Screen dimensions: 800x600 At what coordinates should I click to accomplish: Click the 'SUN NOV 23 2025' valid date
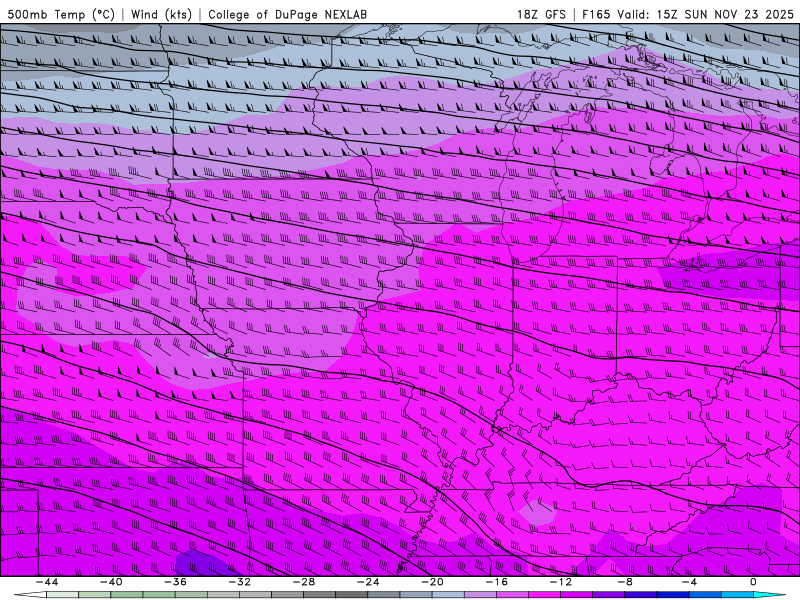point(739,14)
